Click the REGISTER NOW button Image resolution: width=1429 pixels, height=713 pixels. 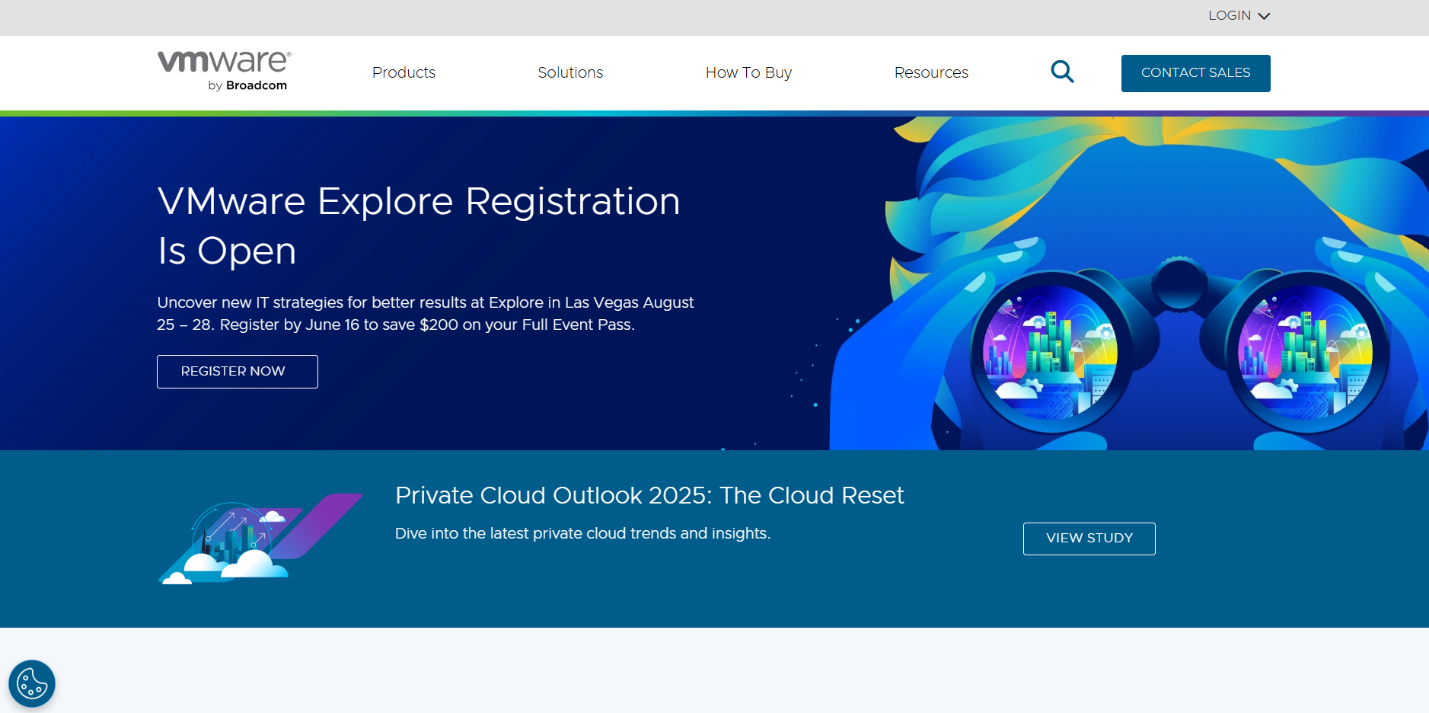point(237,371)
